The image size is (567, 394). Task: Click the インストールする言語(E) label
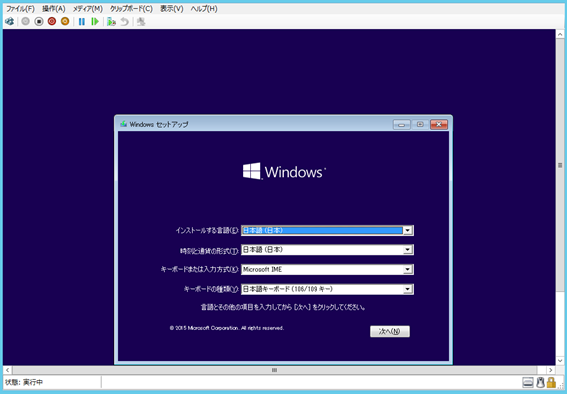pyautogui.click(x=207, y=231)
